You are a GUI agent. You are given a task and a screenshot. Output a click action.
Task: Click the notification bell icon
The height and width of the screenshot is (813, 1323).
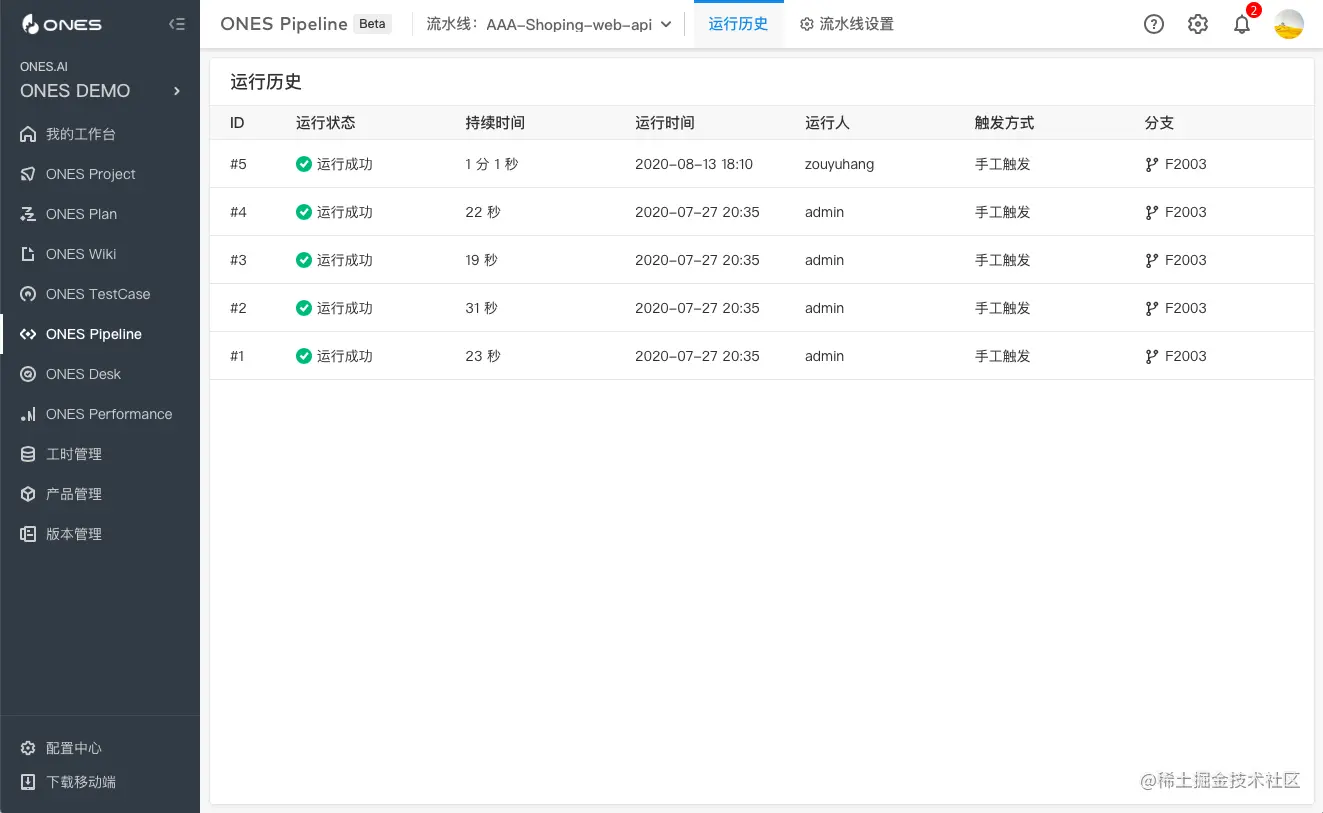pyautogui.click(x=1242, y=23)
